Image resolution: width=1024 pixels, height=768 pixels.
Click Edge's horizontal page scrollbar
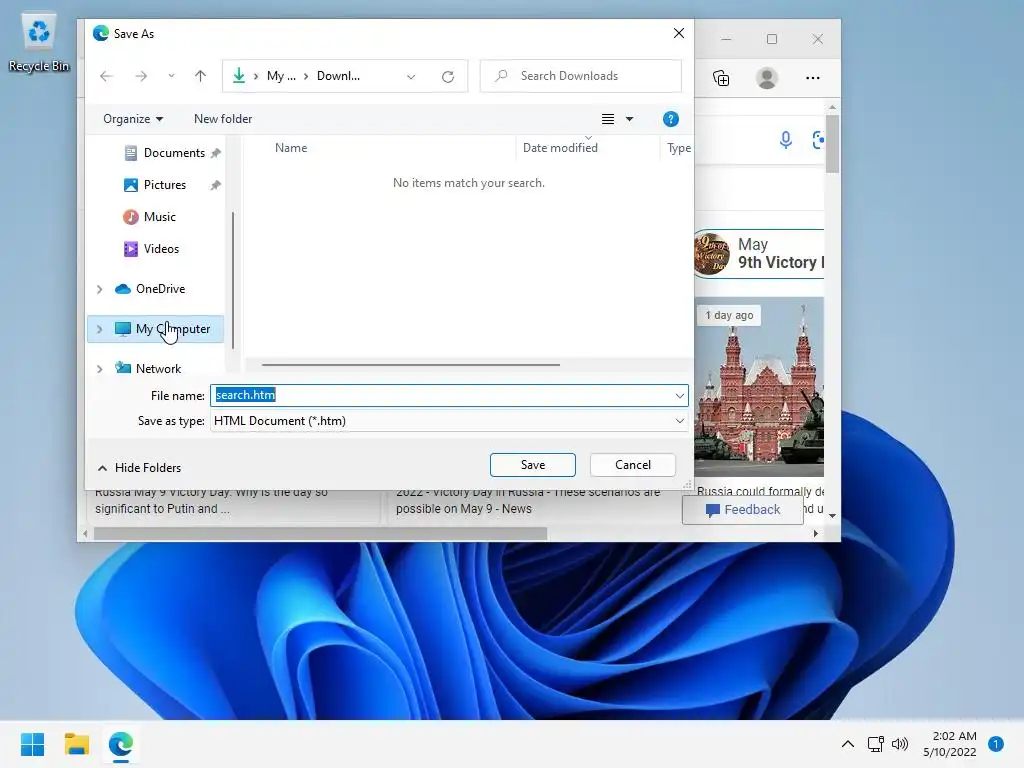click(320, 534)
